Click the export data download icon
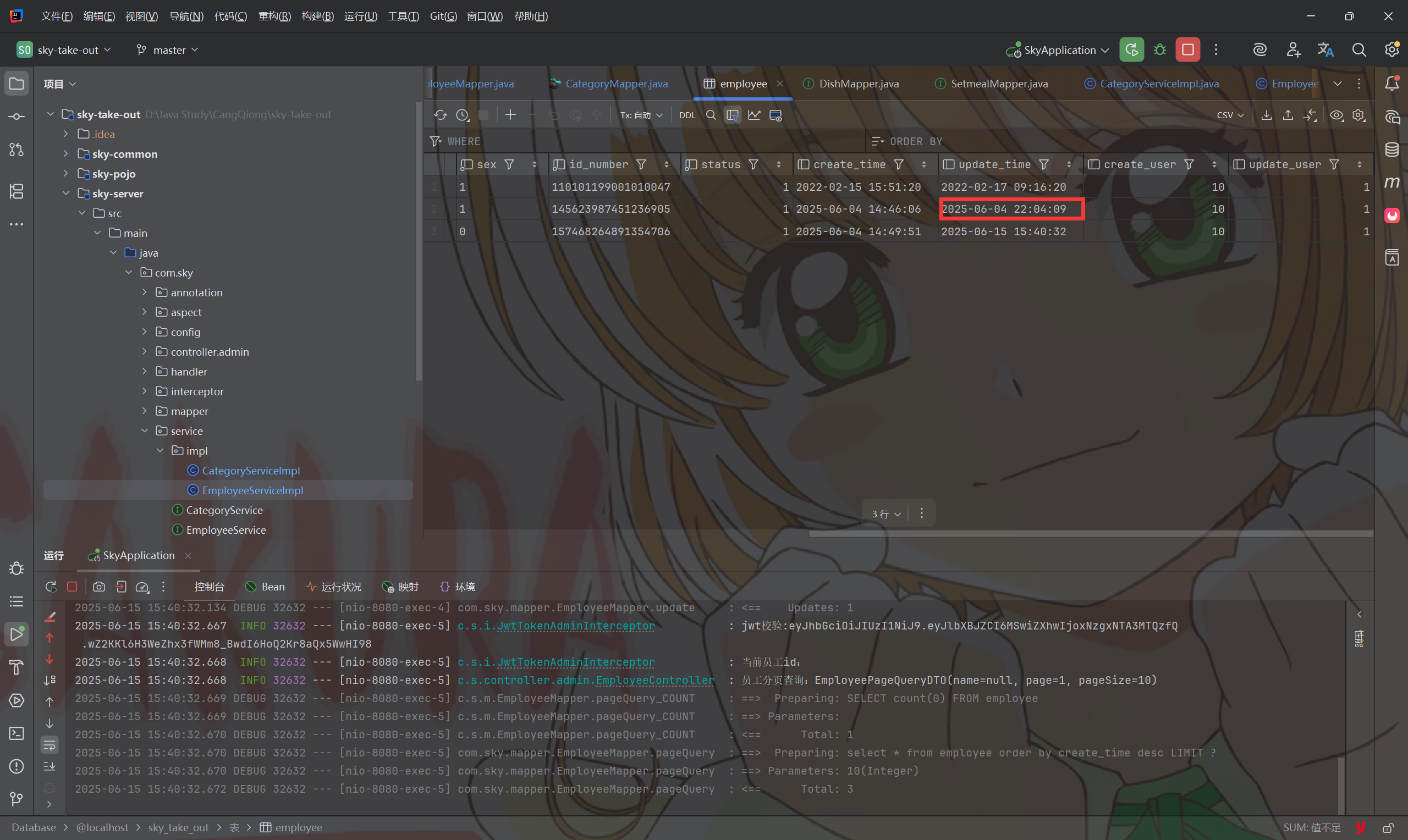The height and width of the screenshot is (840, 1408). [x=1267, y=115]
